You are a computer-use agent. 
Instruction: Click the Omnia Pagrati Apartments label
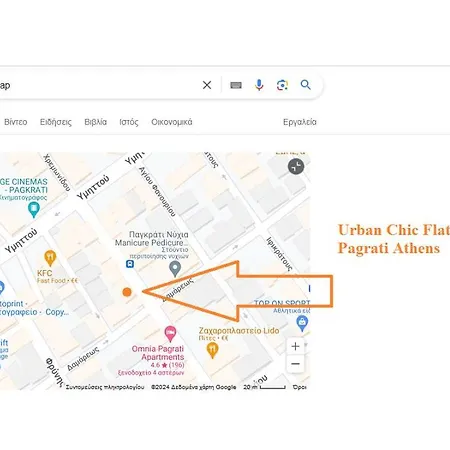coord(158,353)
